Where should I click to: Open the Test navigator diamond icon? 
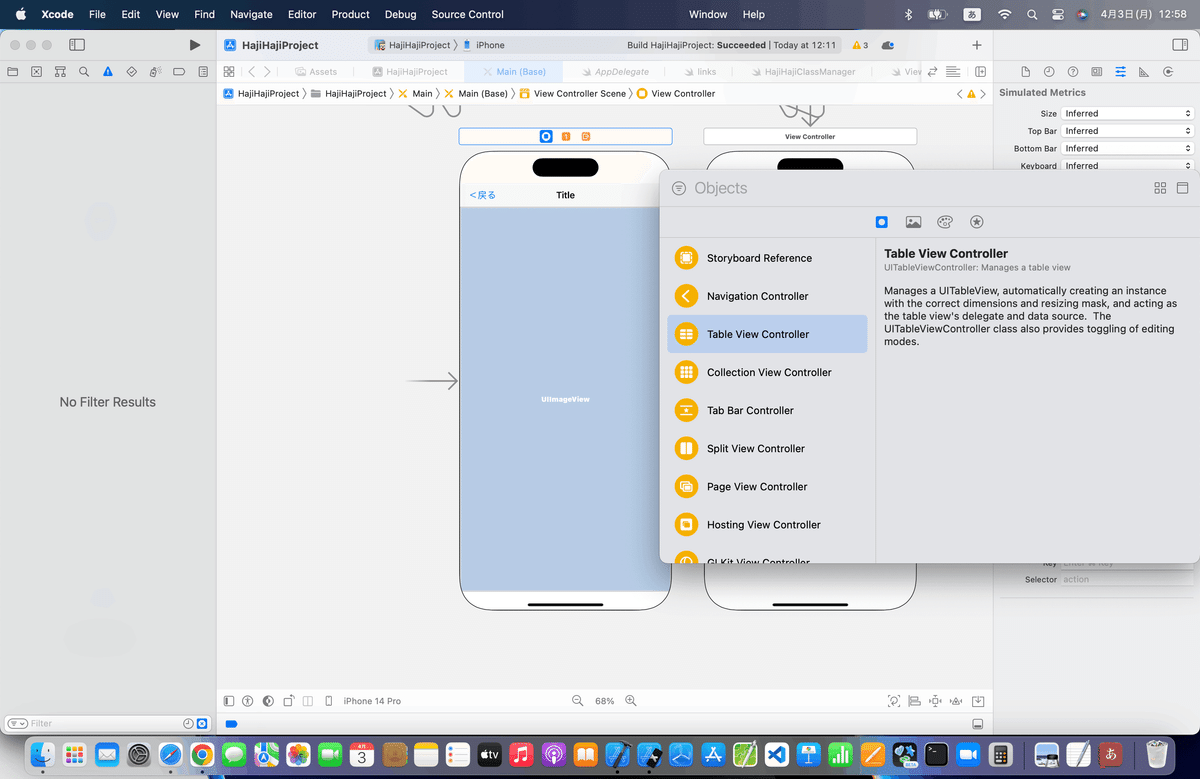(131, 72)
